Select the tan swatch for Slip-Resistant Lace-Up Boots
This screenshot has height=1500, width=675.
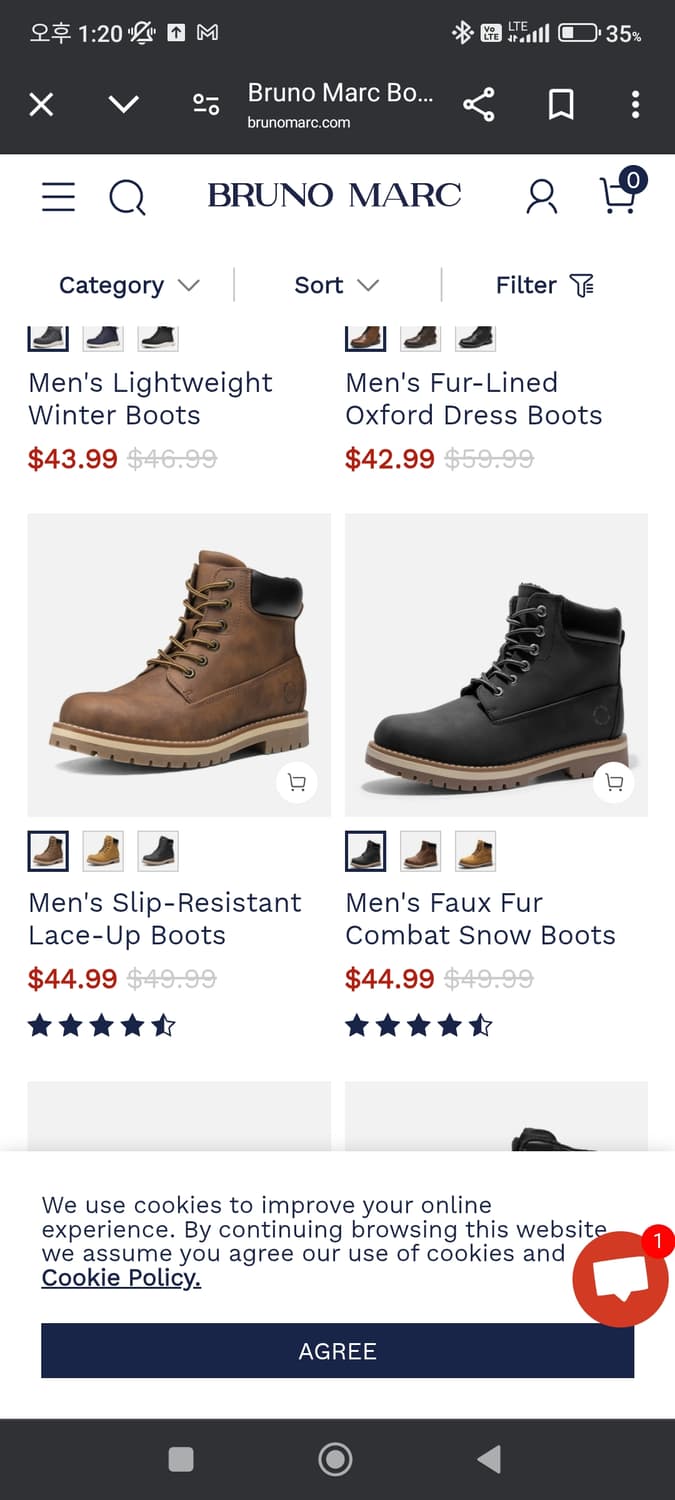click(x=103, y=851)
